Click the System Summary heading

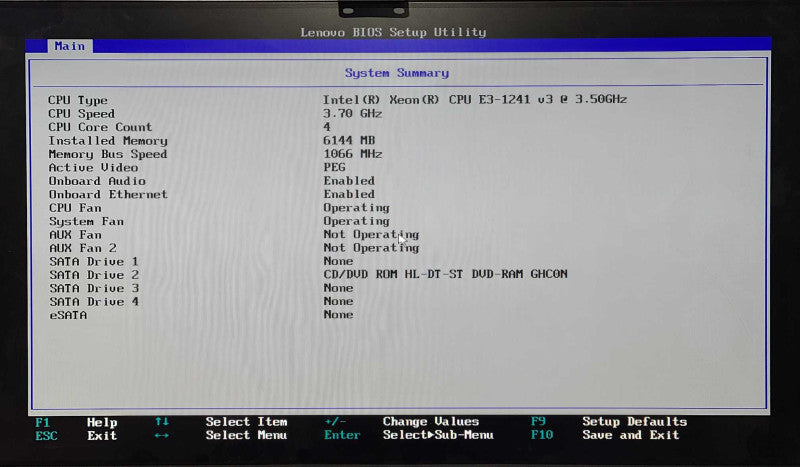397,73
